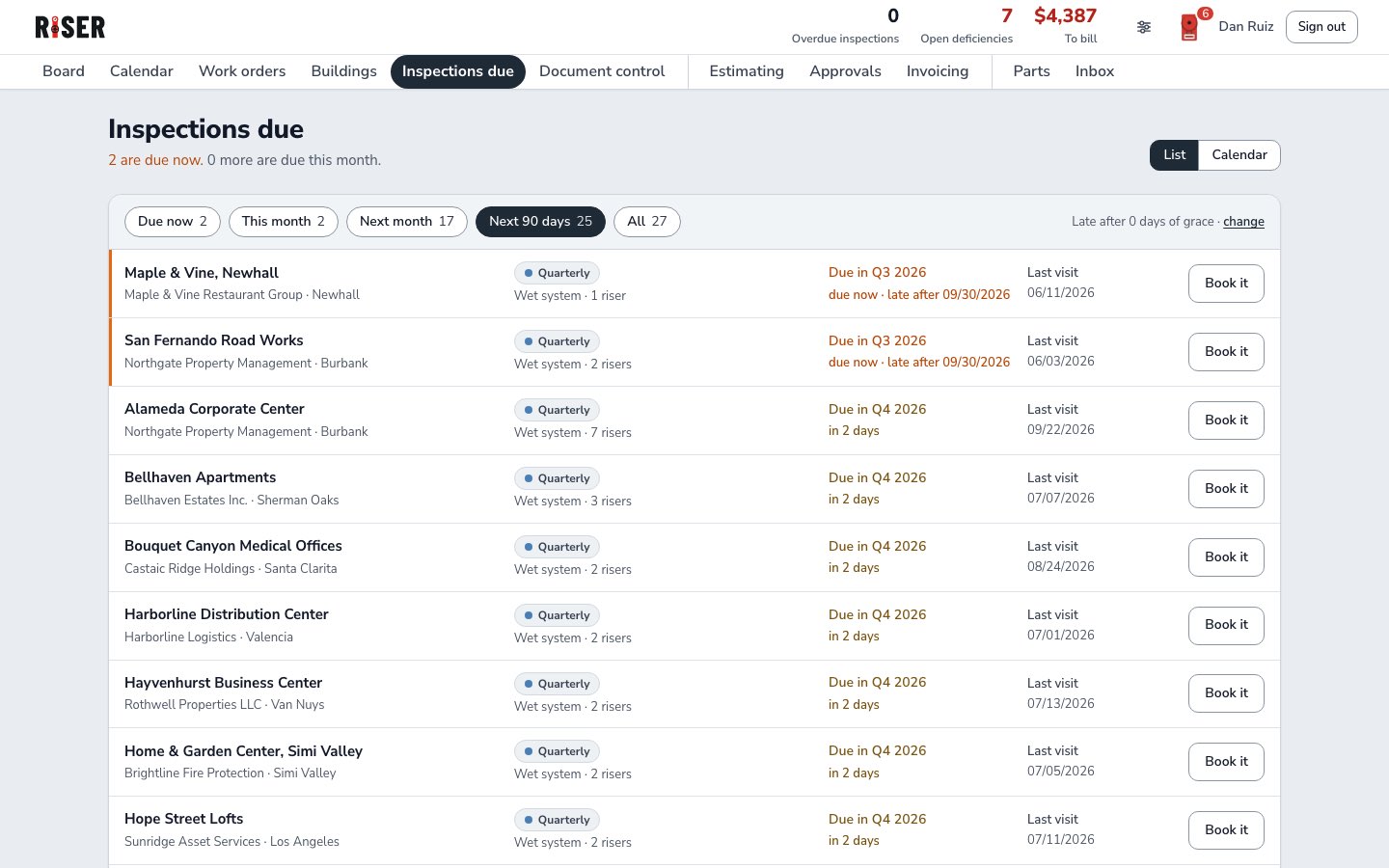Screen dimensions: 1389x868
Task: Open the Inbox tab
Action: pyautogui.click(x=1095, y=71)
